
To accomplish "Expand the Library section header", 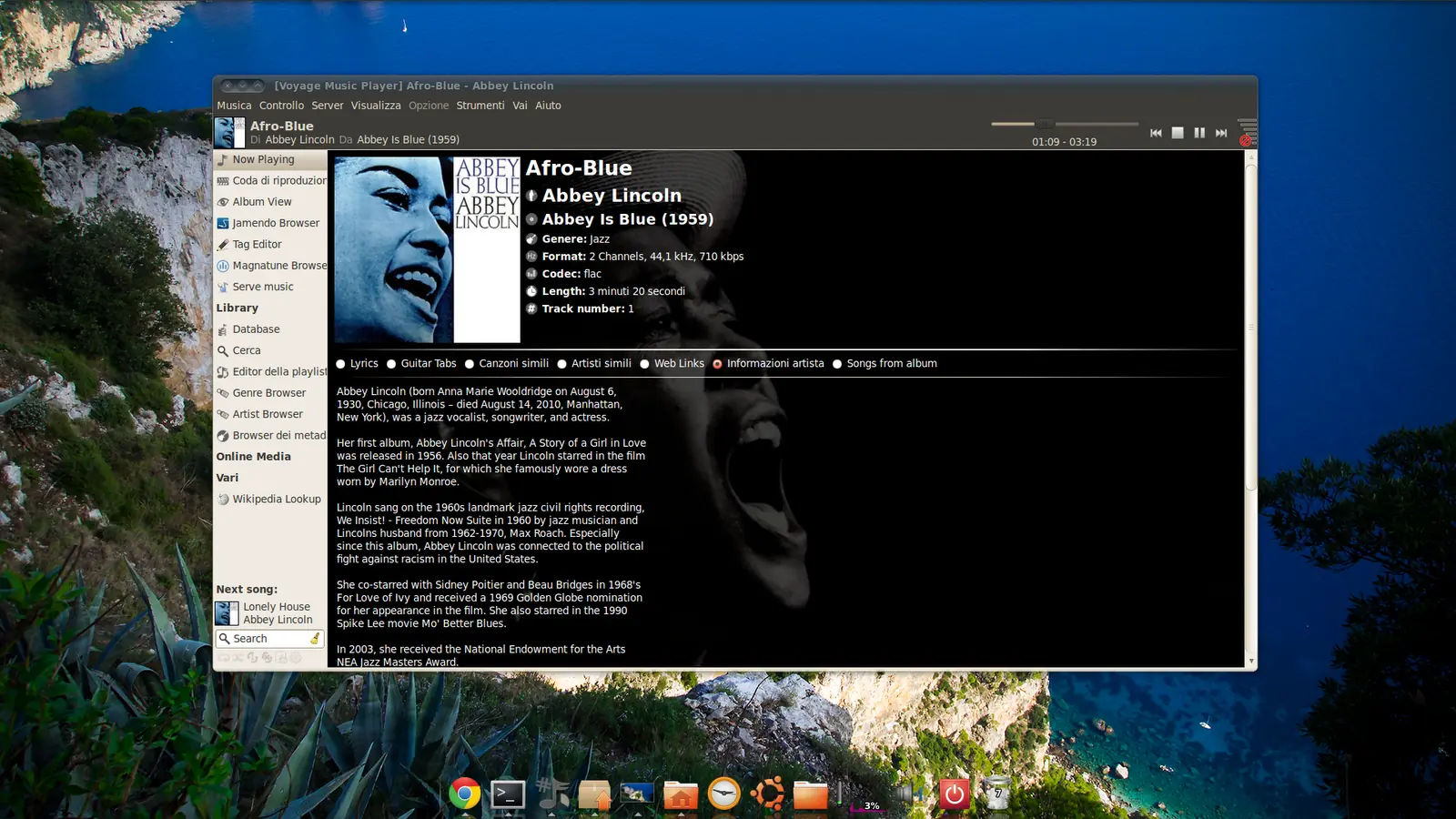I will tap(238, 308).
